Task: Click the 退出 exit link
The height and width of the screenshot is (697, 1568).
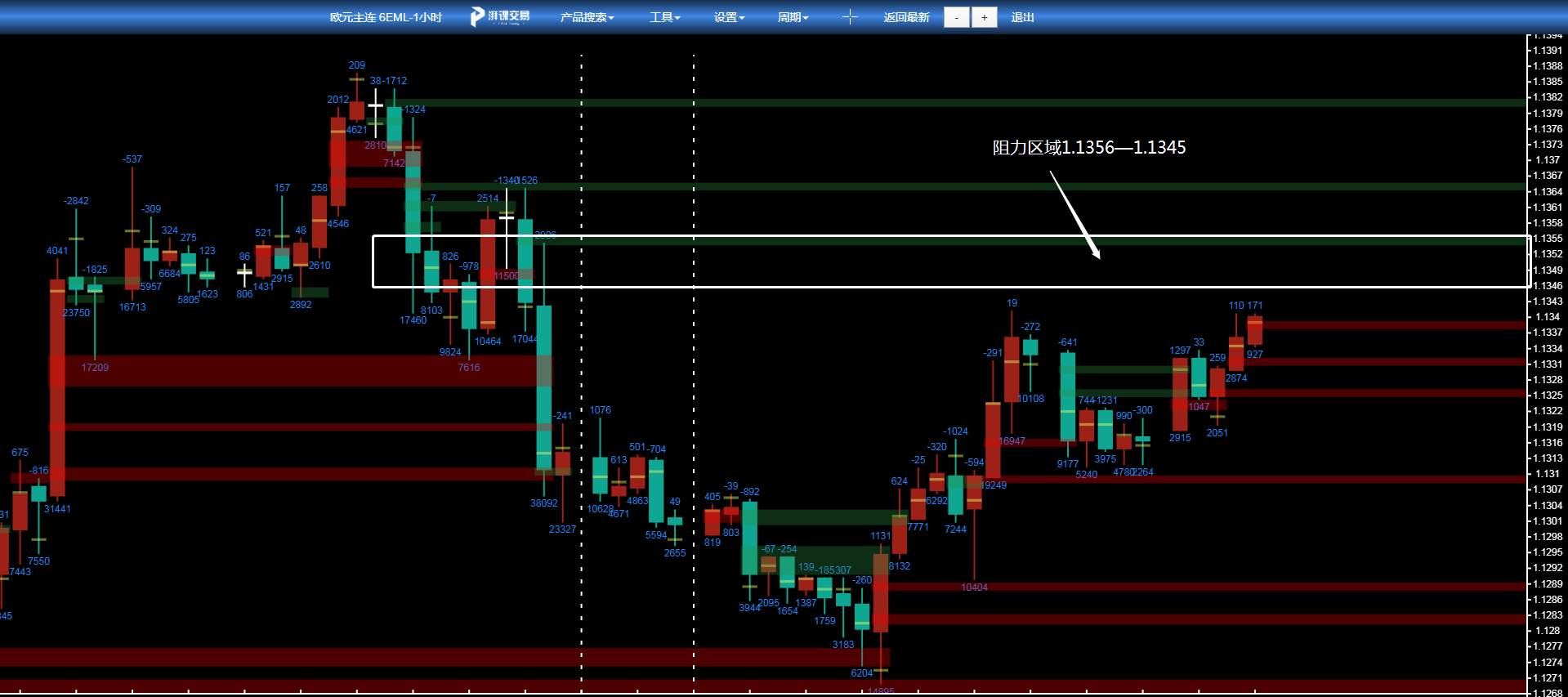Action: point(1022,17)
